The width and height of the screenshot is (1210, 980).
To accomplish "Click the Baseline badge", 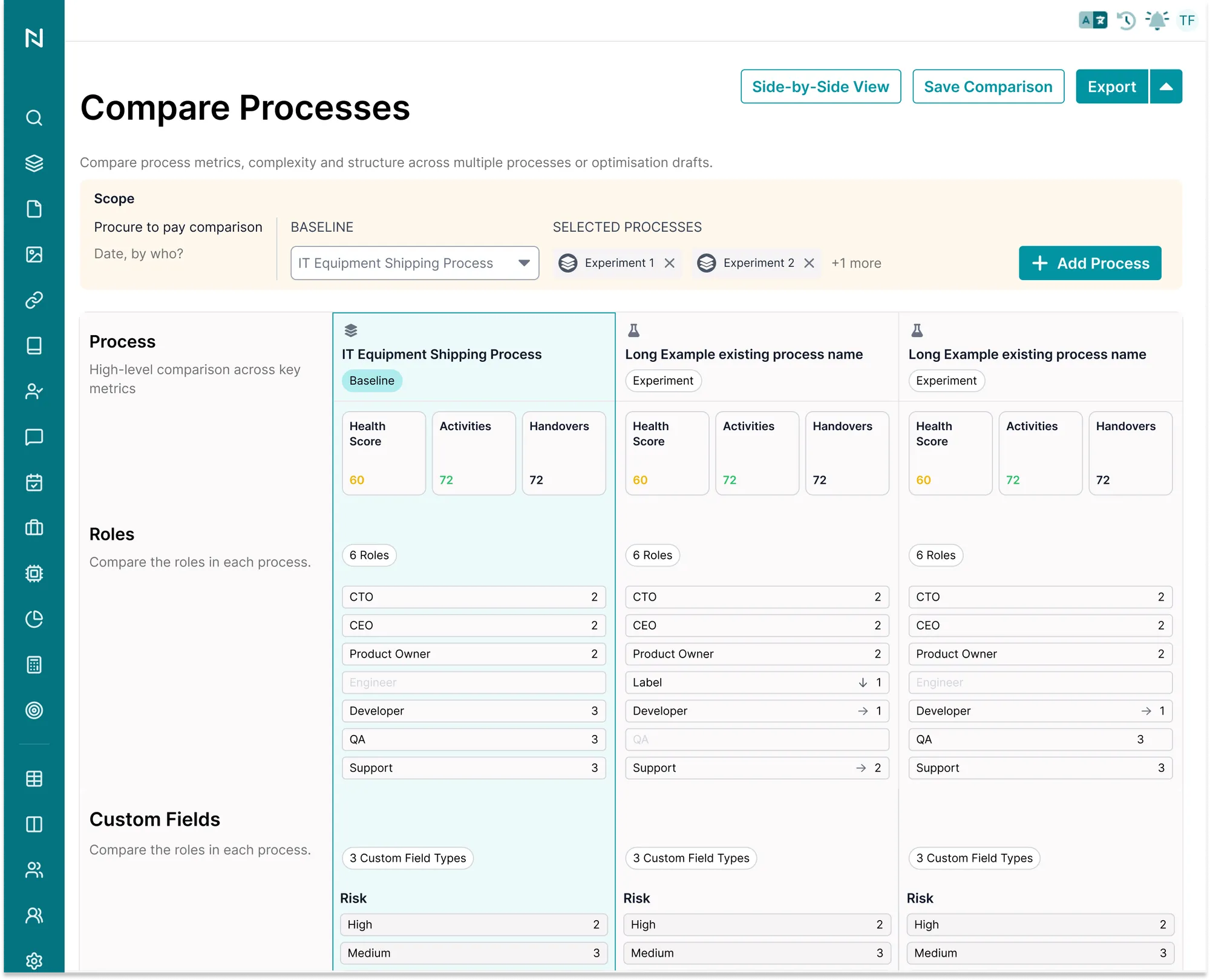I will tap(372, 381).
